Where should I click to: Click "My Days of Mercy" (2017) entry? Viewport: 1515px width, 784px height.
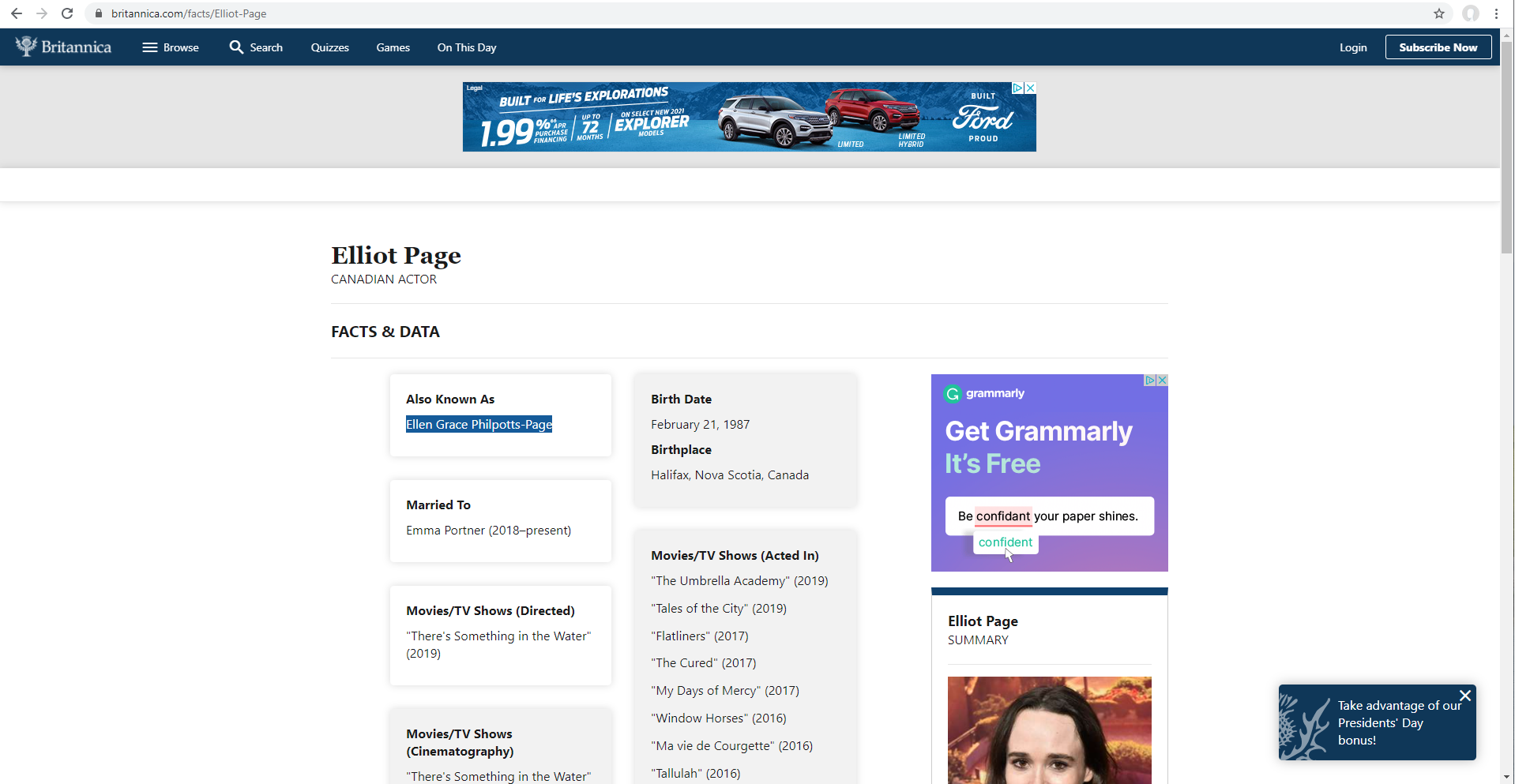click(x=725, y=691)
